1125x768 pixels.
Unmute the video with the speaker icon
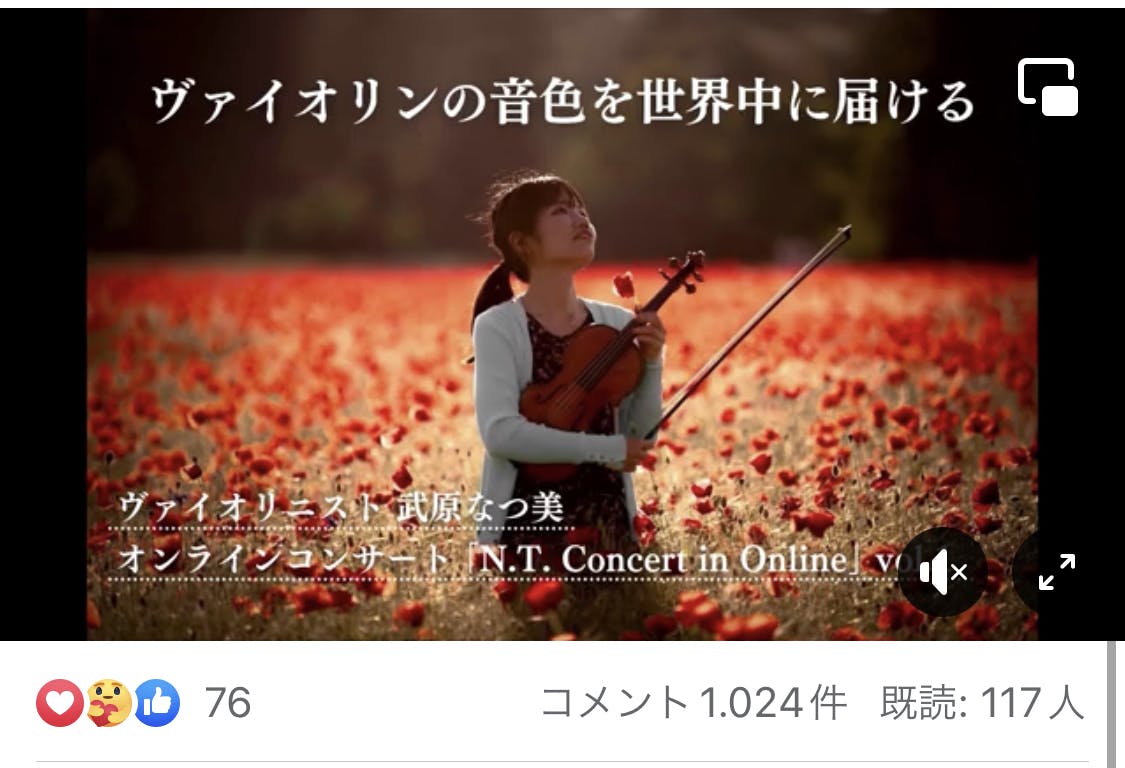[x=943, y=572]
